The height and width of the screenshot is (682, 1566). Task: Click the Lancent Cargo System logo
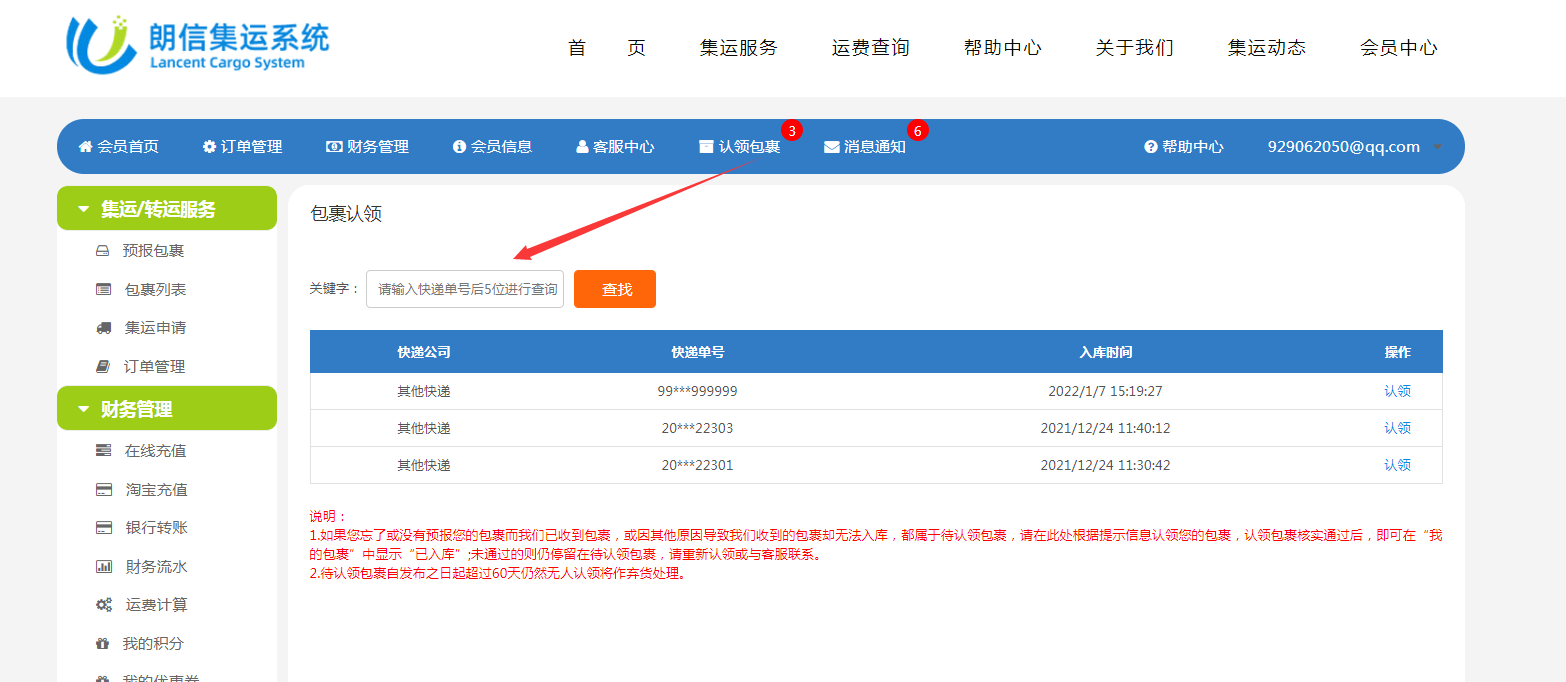[x=197, y=45]
